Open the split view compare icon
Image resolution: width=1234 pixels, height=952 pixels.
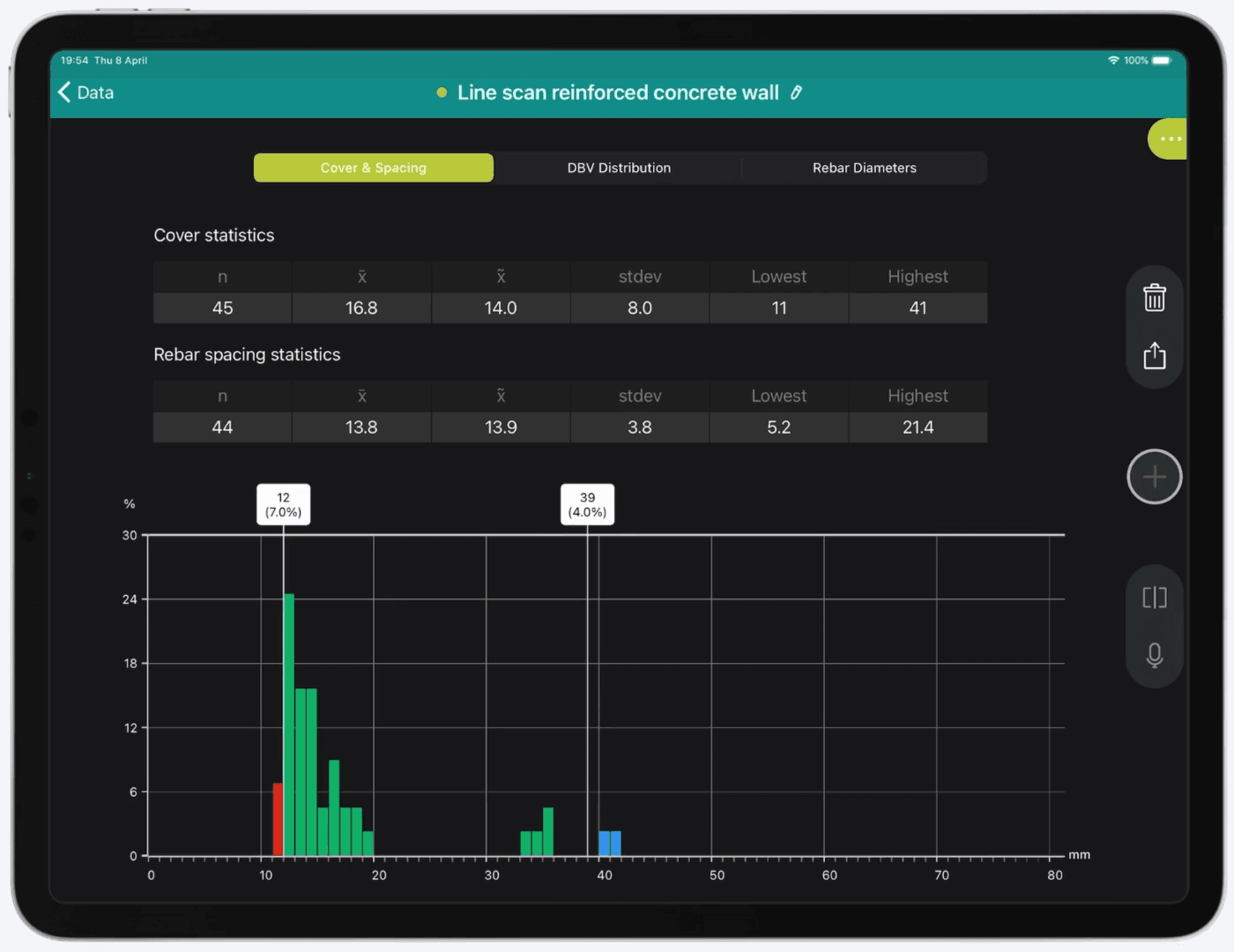(1154, 598)
